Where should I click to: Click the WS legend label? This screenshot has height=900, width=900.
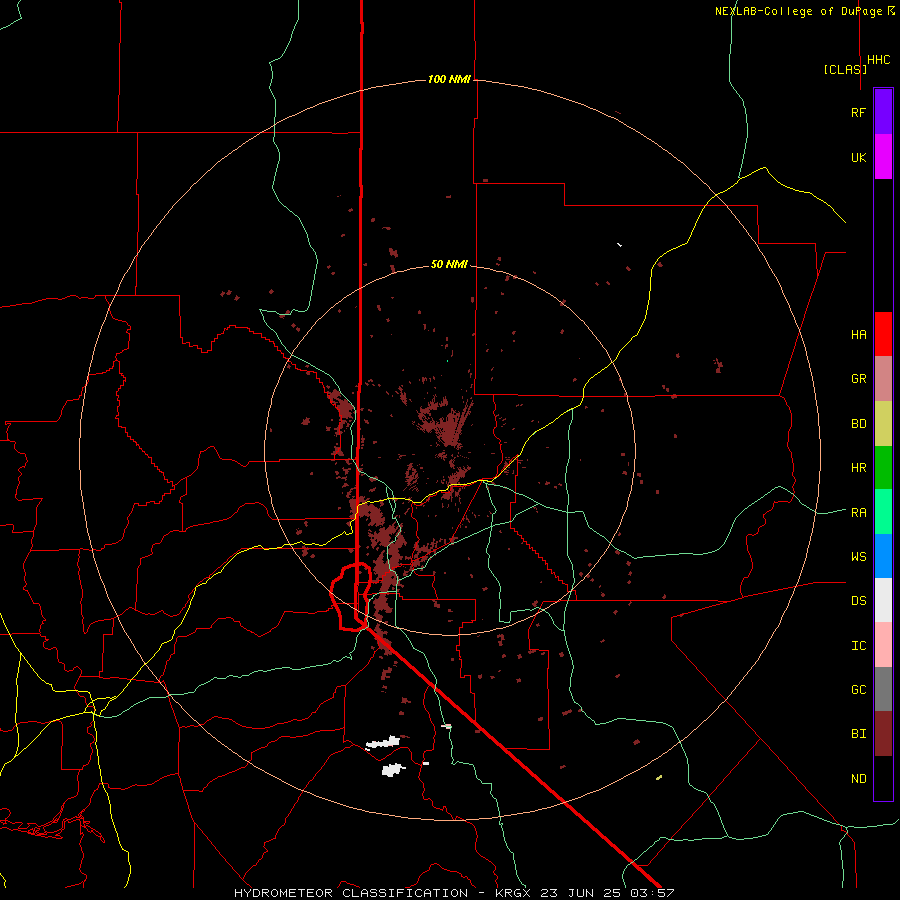858,557
